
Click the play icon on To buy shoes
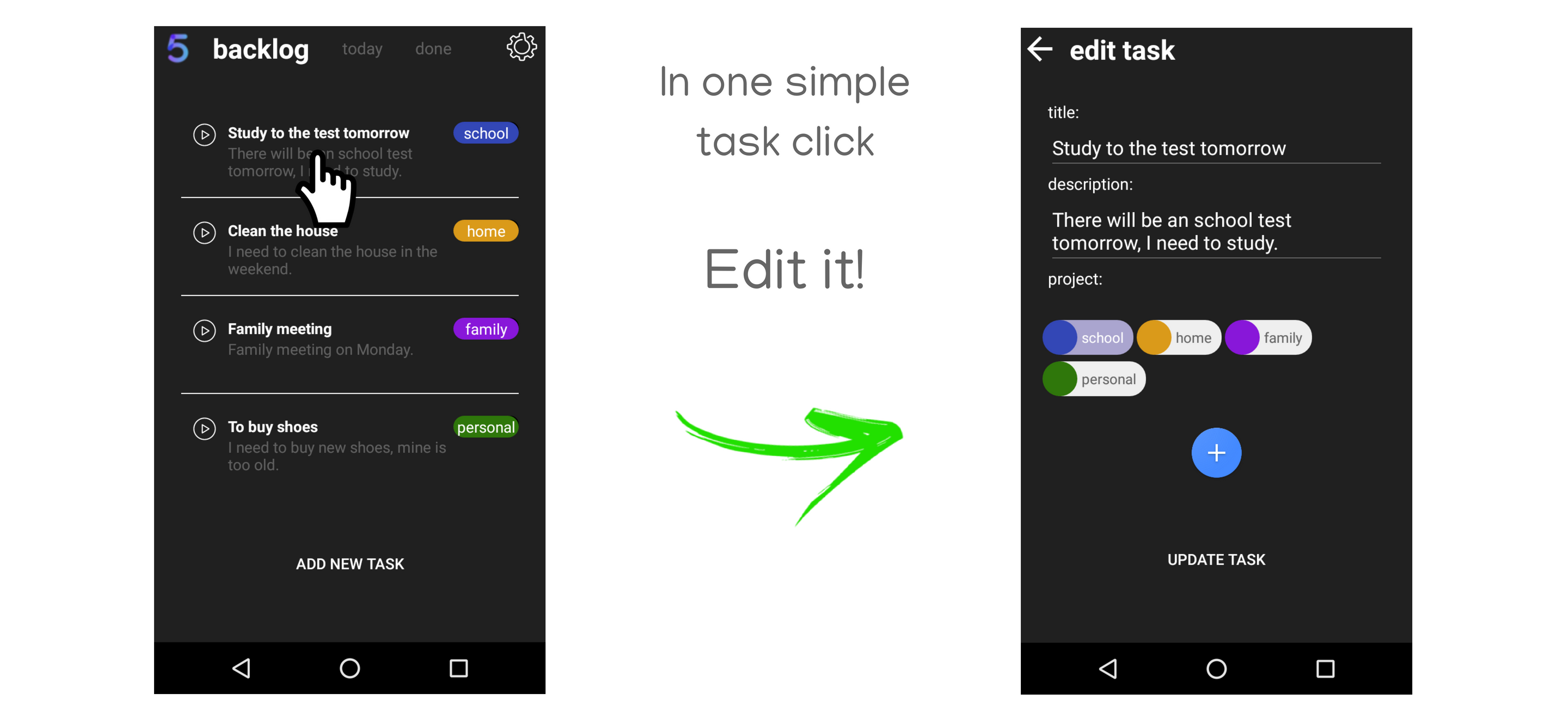click(204, 427)
